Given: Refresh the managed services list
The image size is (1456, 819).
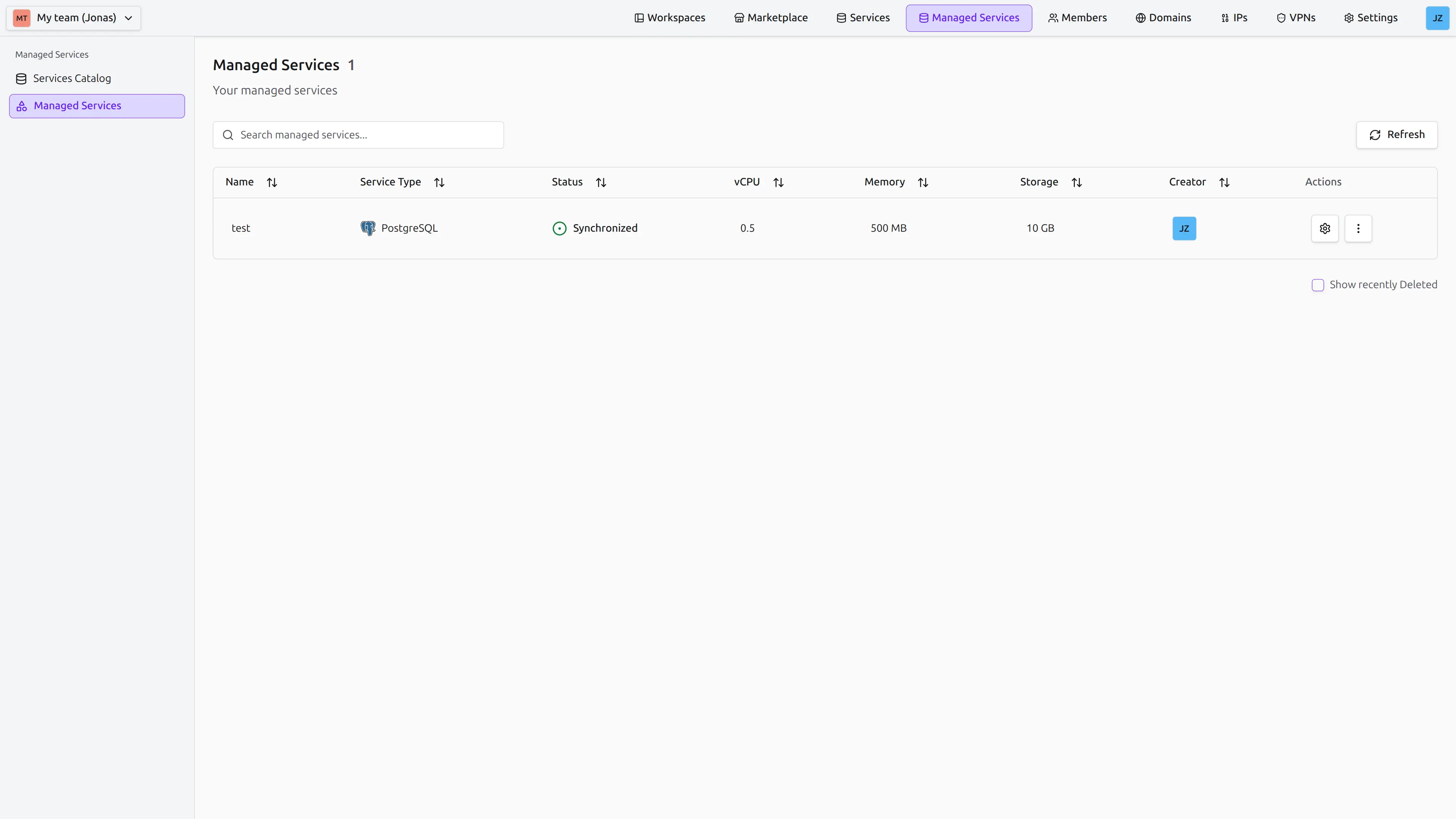Looking at the screenshot, I should (x=1396, y=135).
